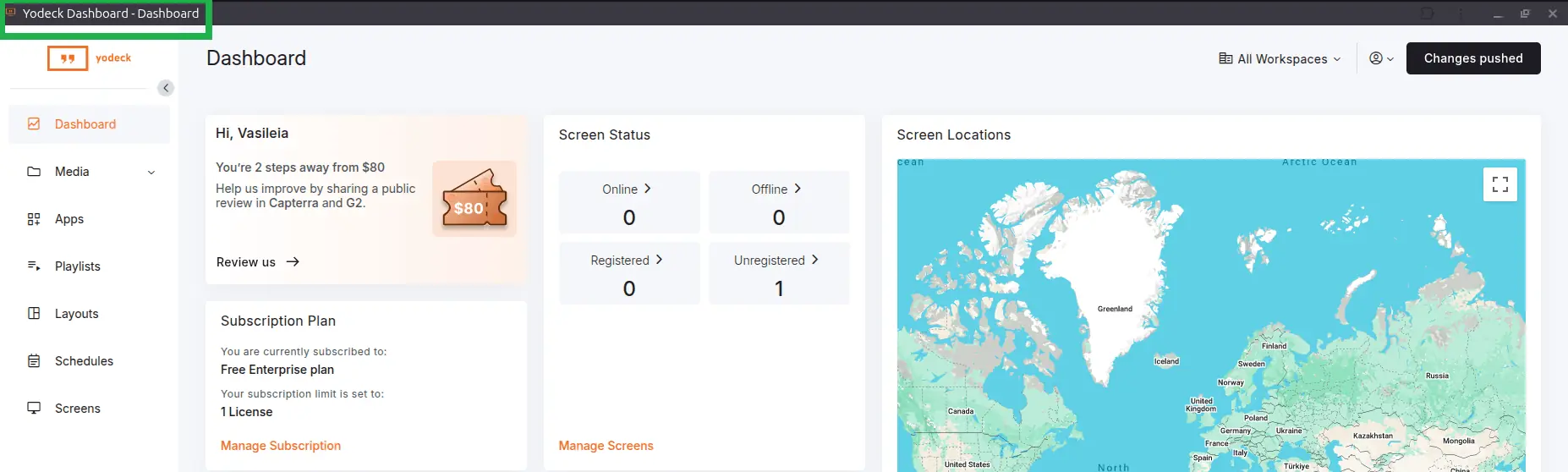This screenshot has height=472, width=1568.
Task: Click the Yodeck logo in sidebar
Action: 90,58
